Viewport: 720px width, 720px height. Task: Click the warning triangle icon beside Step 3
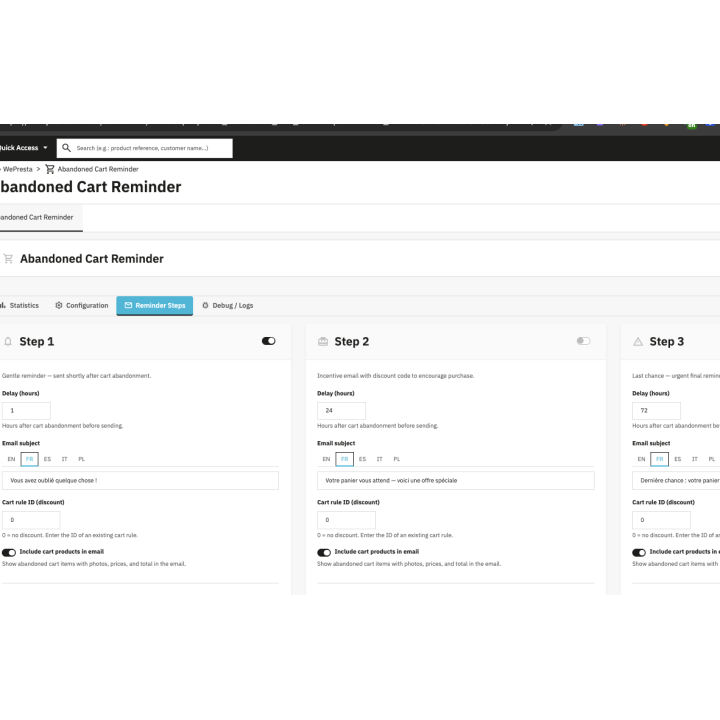point(638,341)
